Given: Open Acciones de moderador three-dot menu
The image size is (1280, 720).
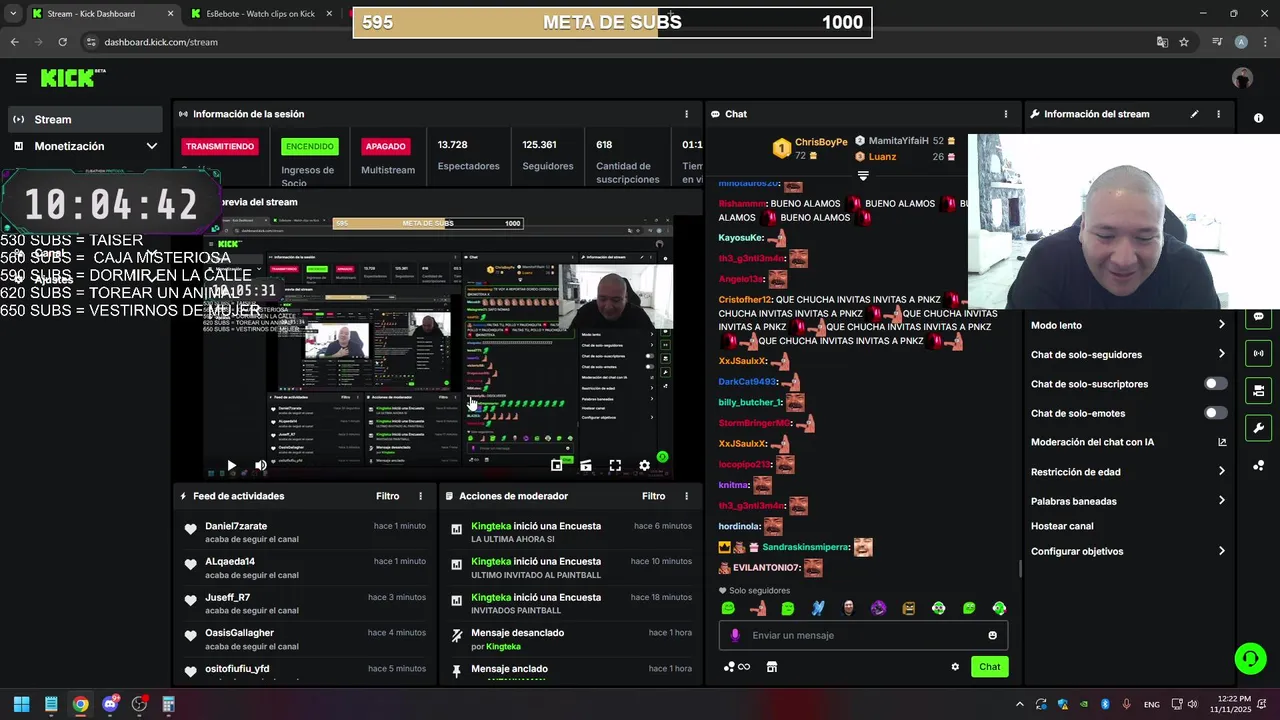Looking at the screenshot, I should point(686,496).
